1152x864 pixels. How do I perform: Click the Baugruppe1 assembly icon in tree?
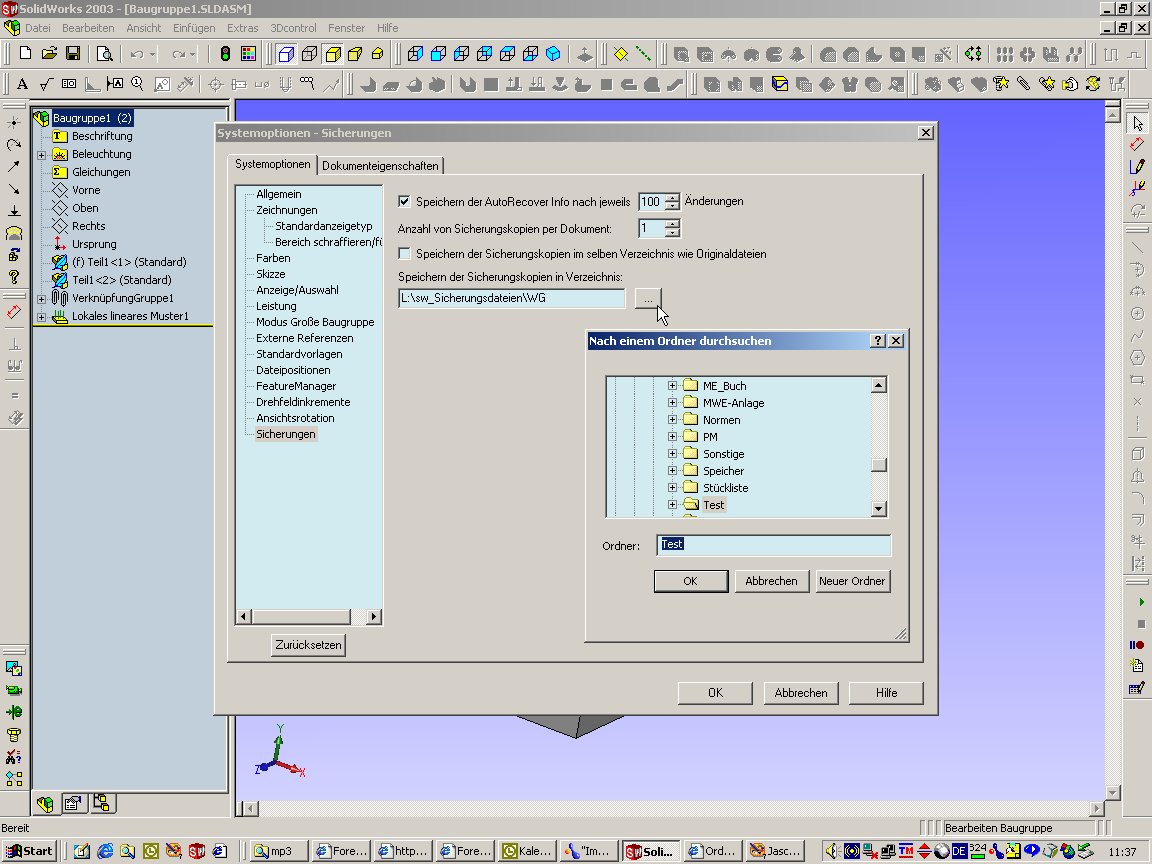(41, 118)
